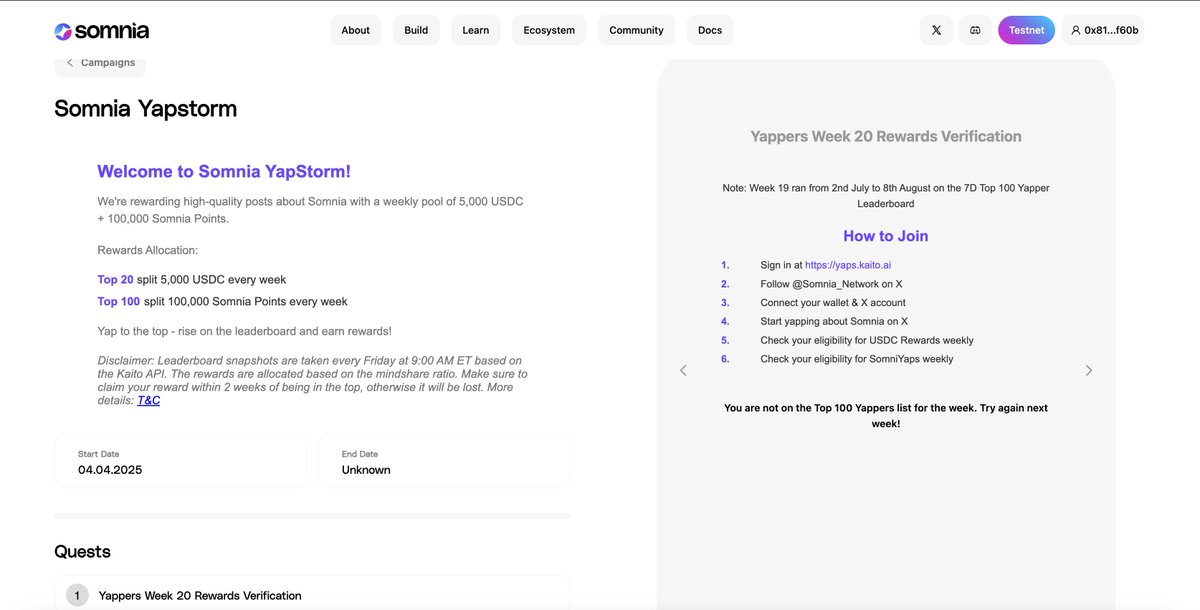Open the Discord icon link

pyautogui.click(x=975, y=30)
